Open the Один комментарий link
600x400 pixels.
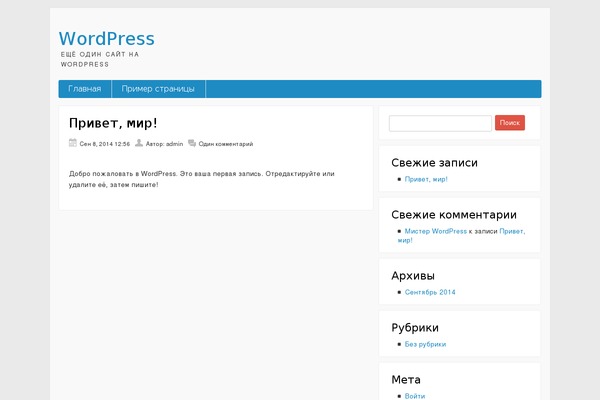click(x=226, y=144)
